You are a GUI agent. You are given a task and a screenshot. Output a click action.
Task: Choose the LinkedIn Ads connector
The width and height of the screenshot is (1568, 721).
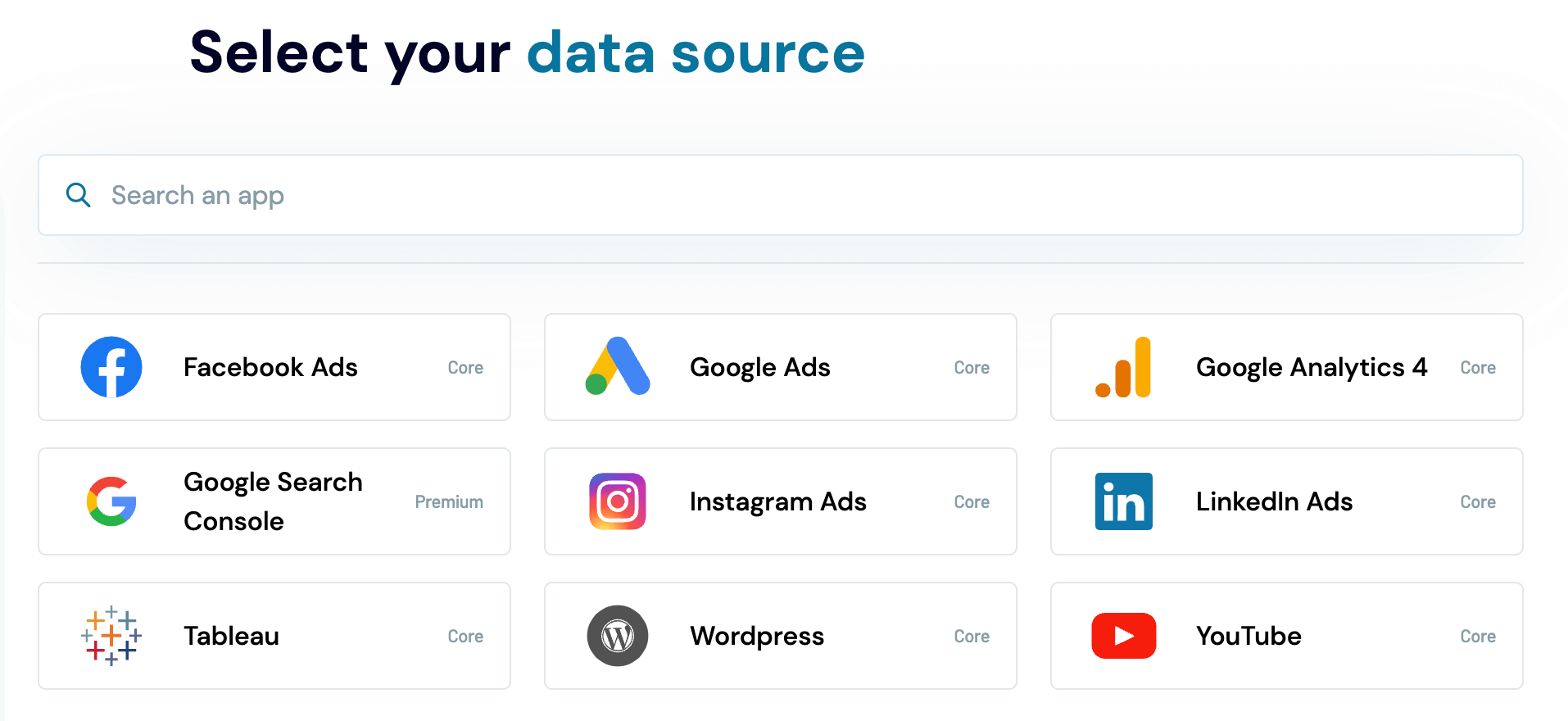(1286, 501)
